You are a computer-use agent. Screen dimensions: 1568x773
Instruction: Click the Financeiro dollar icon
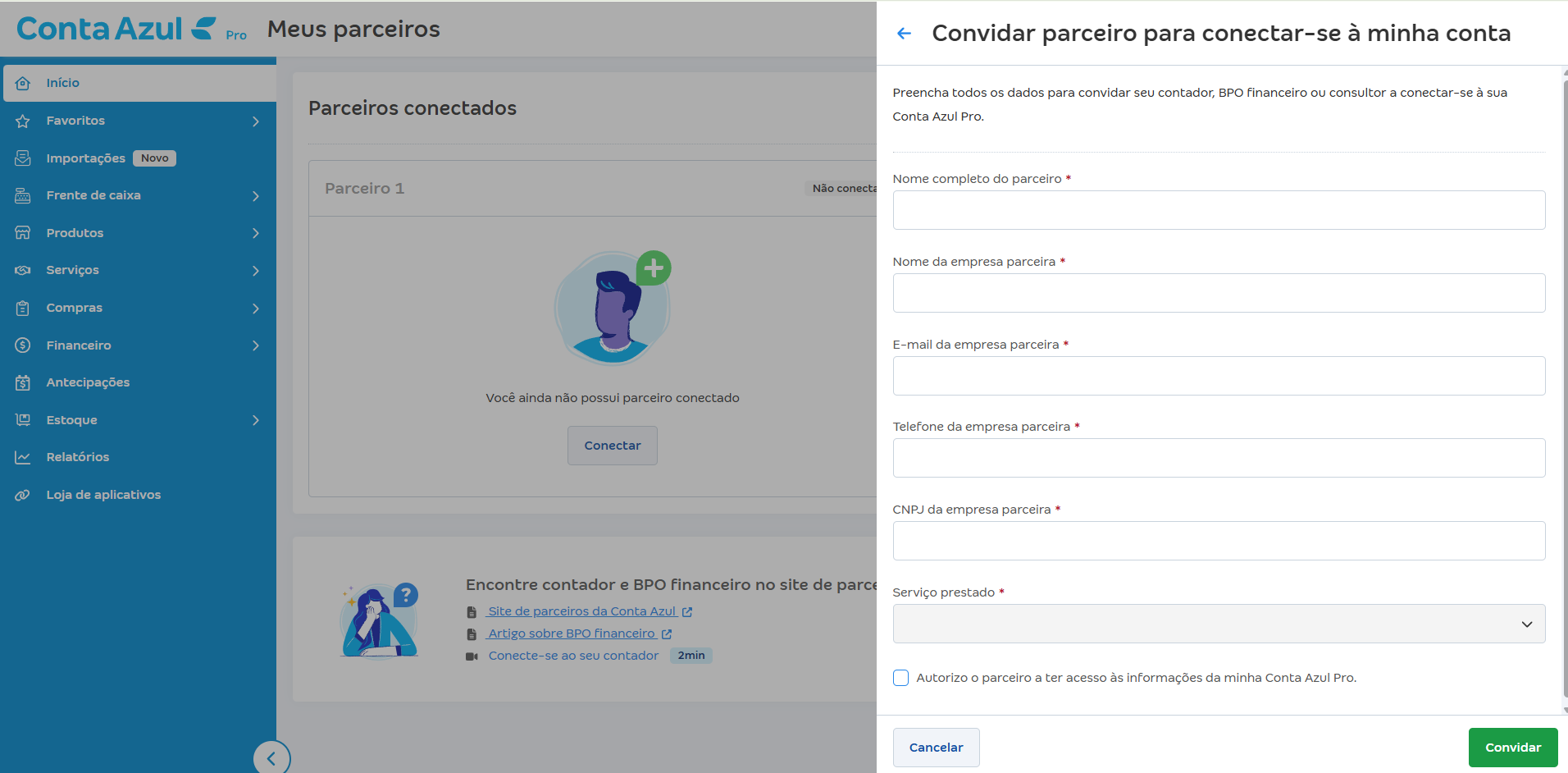coord(23,345)
